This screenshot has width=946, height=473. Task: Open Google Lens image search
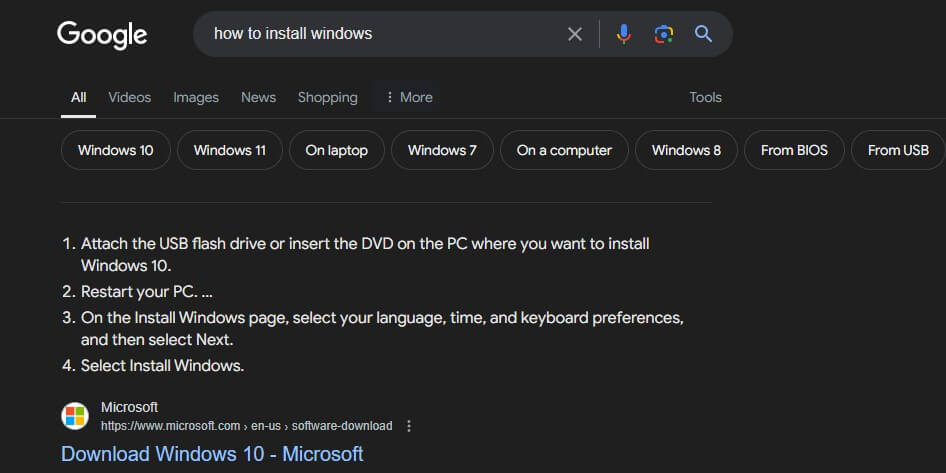664,34
